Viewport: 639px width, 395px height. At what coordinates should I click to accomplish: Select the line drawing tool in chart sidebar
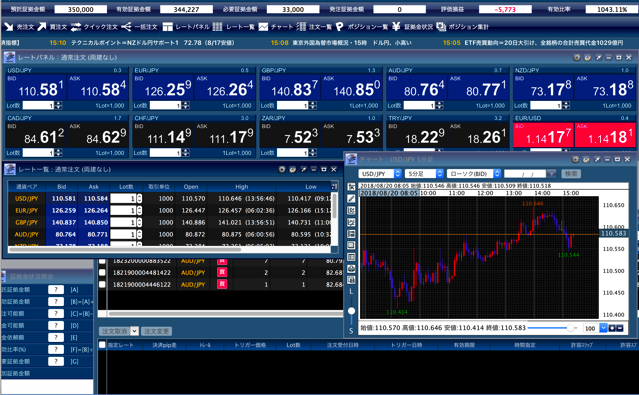(351, 199)
